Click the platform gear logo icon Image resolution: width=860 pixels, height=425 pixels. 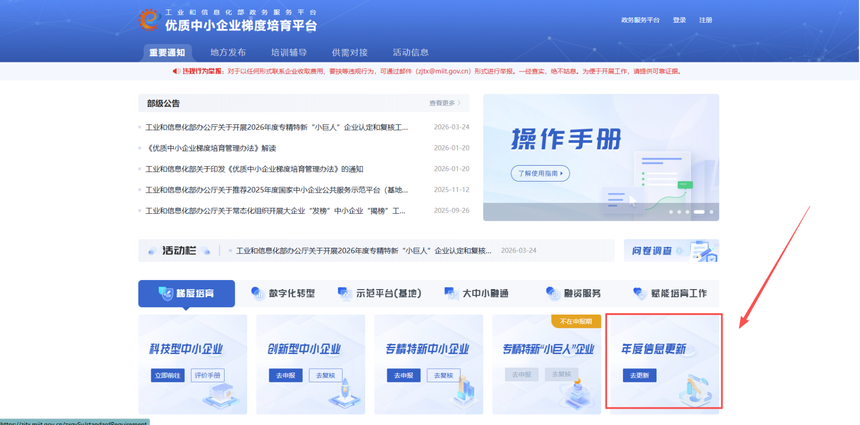pos(148,19)
